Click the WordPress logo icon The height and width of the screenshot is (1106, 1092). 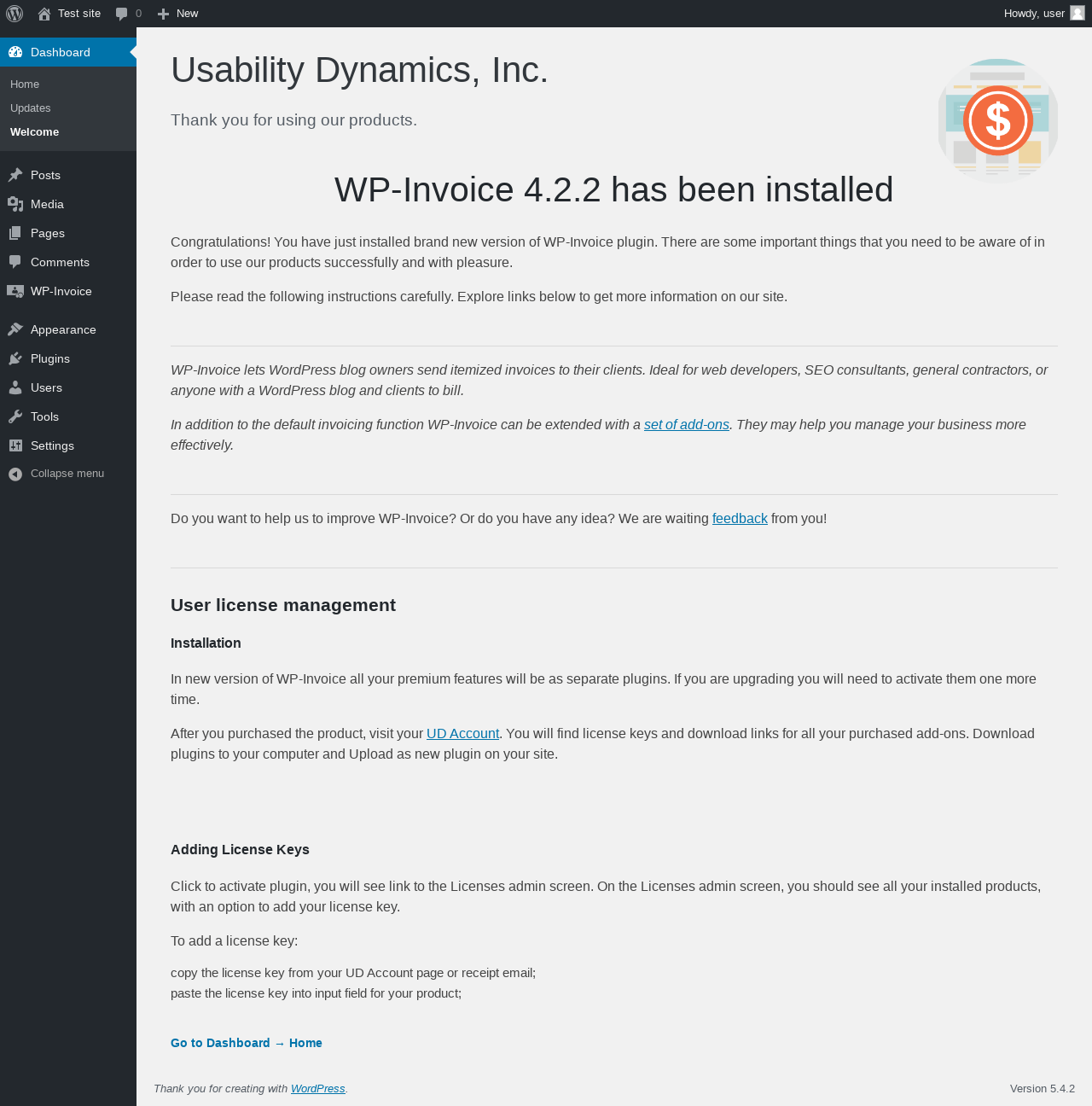click(x=15, y=14)
